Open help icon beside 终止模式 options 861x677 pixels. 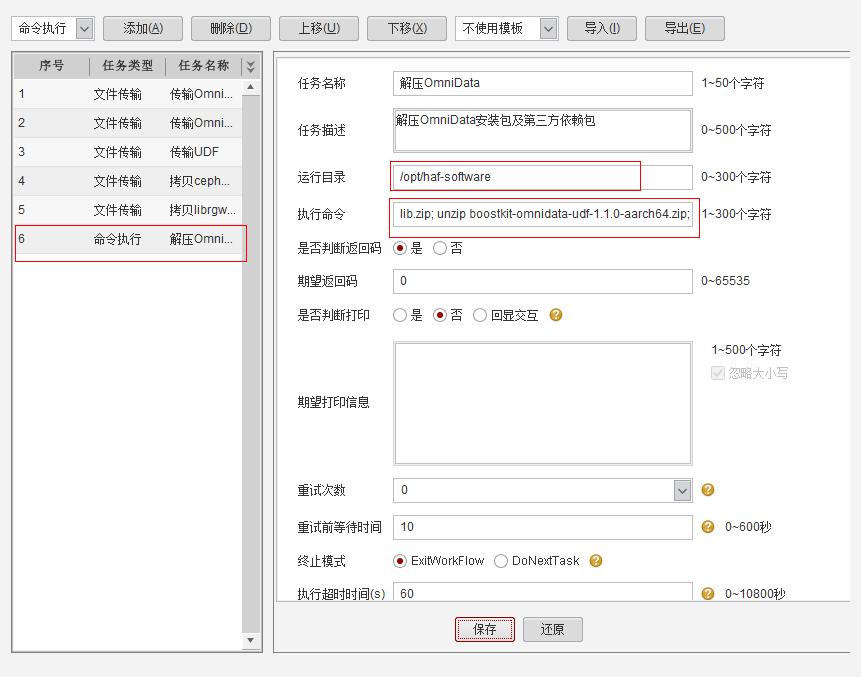596,561
